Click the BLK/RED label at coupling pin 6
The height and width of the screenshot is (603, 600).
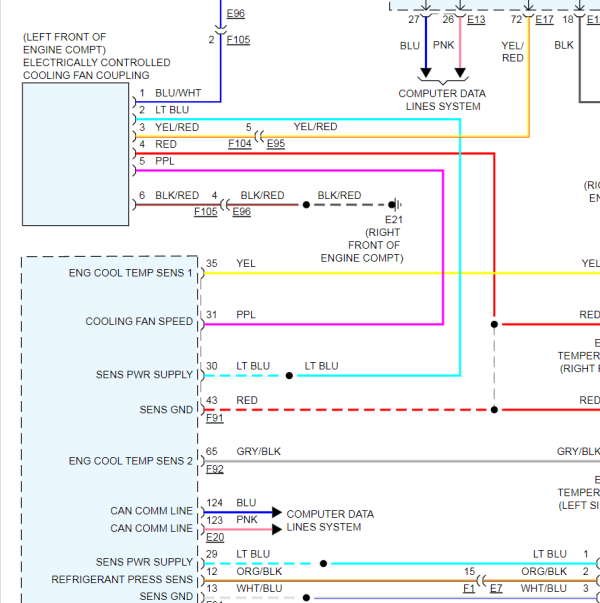177,195
